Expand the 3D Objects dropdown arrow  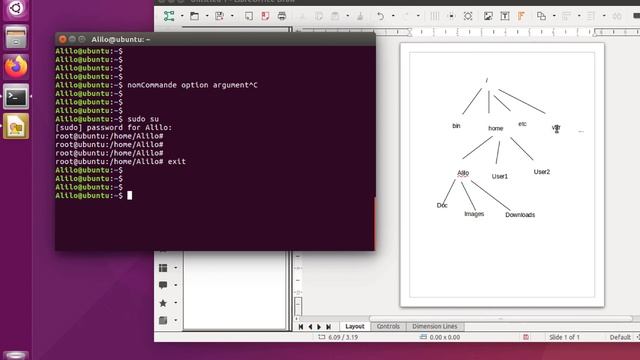(176, 320)
